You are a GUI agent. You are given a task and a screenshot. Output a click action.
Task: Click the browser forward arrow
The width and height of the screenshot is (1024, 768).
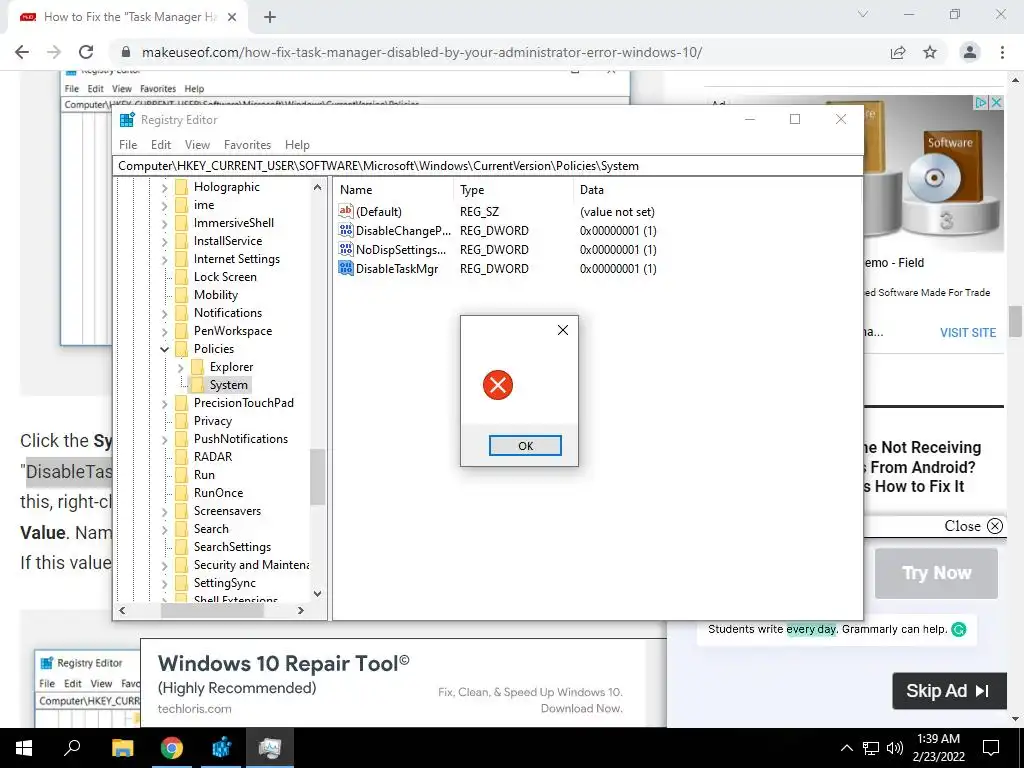[x=54, y=52]
